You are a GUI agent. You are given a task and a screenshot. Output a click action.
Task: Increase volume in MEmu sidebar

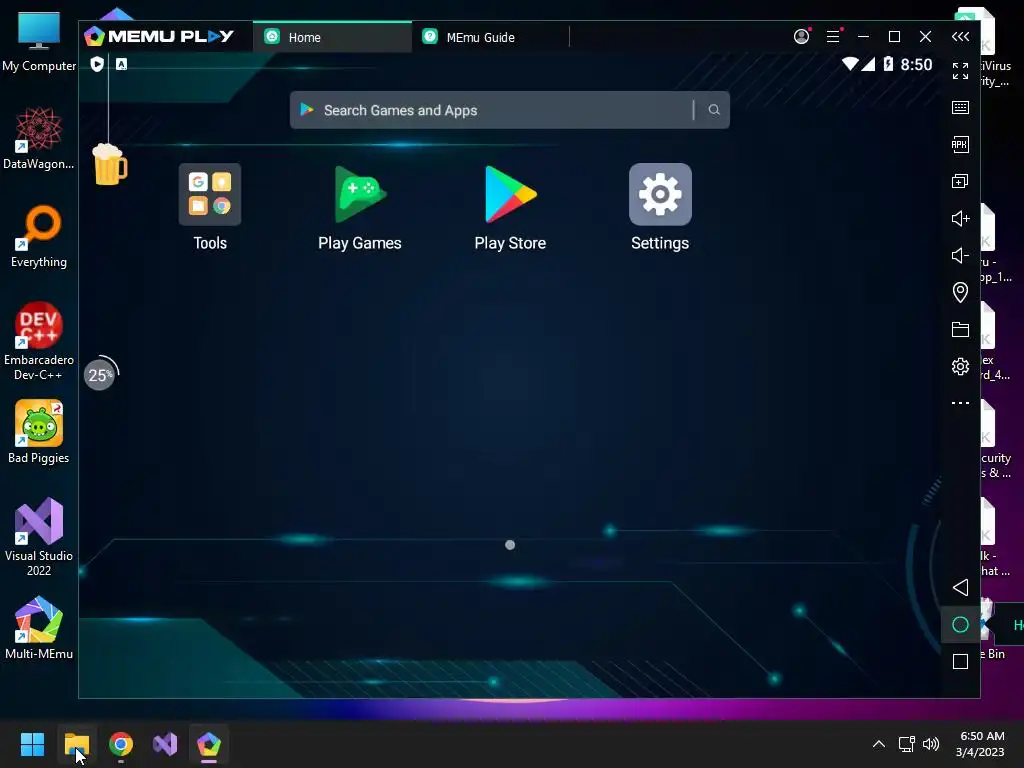(960, 218)
